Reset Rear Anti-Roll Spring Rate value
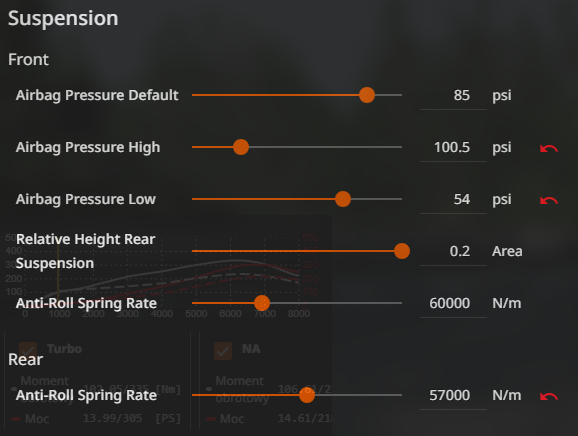The image size is (578, 436). [549, 396]
